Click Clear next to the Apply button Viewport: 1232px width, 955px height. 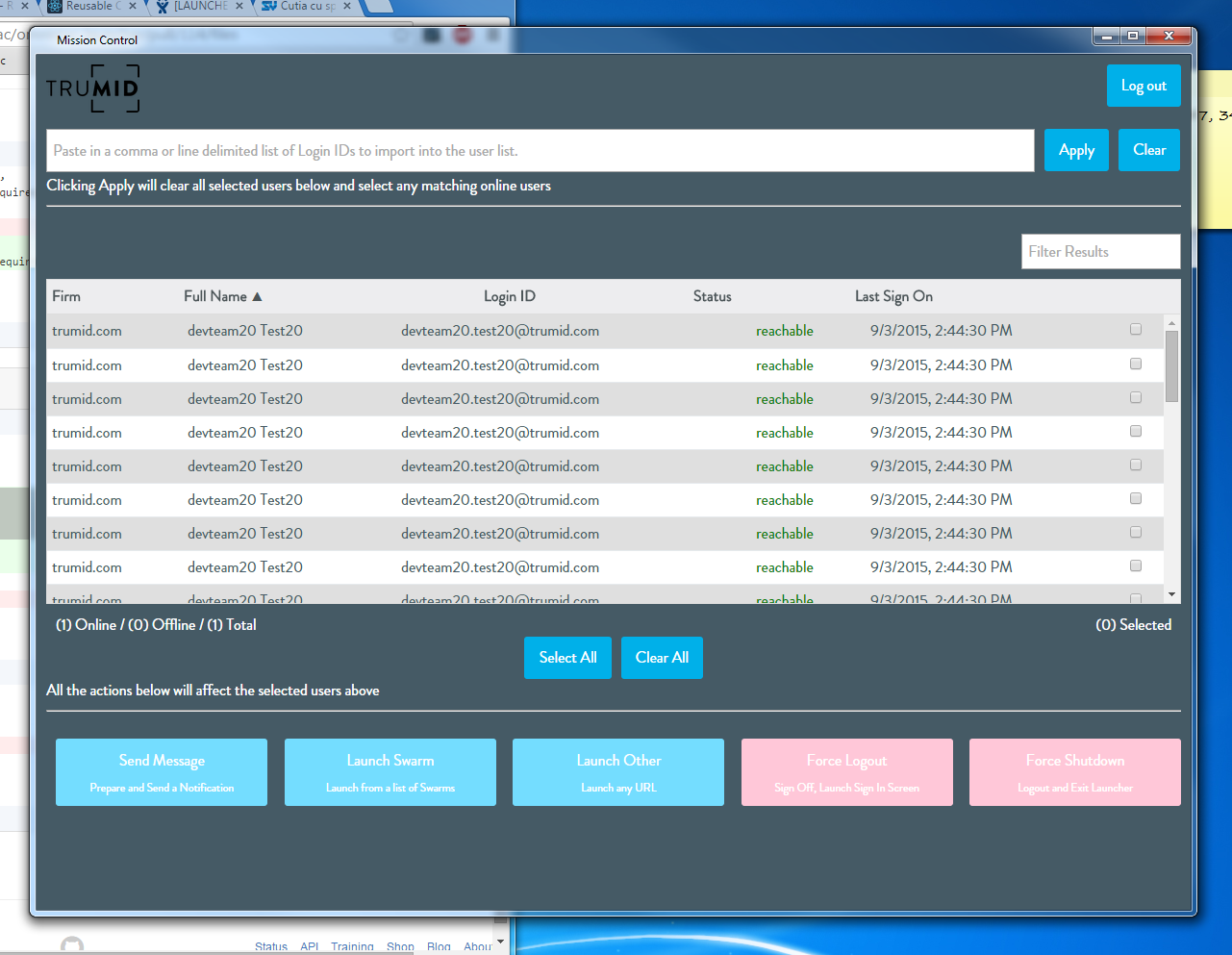1149,150
